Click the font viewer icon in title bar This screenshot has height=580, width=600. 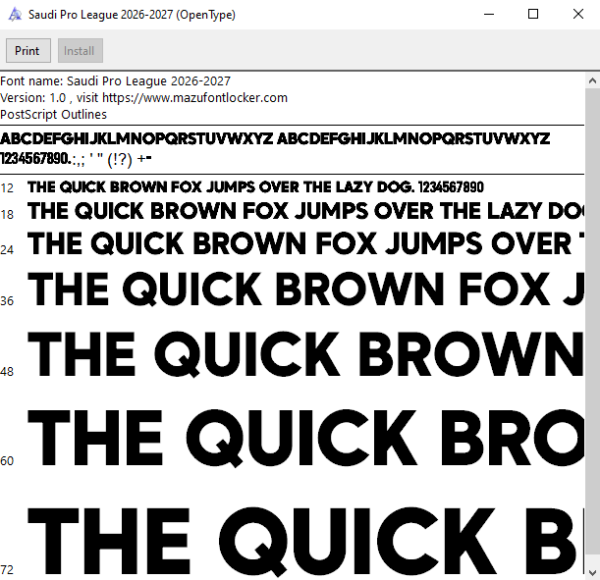click(x=15, y=15)
